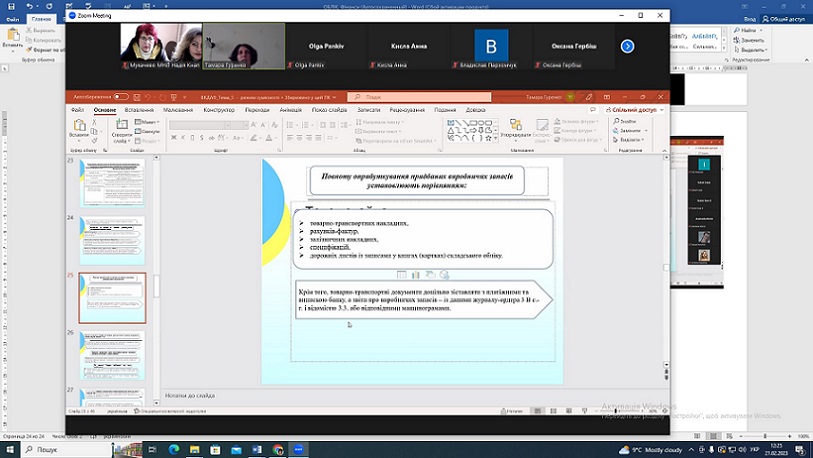Screen dimensions: 813x458
Task: Collapse the PowerPoint ribbon chevron
Action: (x=664, y=150)
